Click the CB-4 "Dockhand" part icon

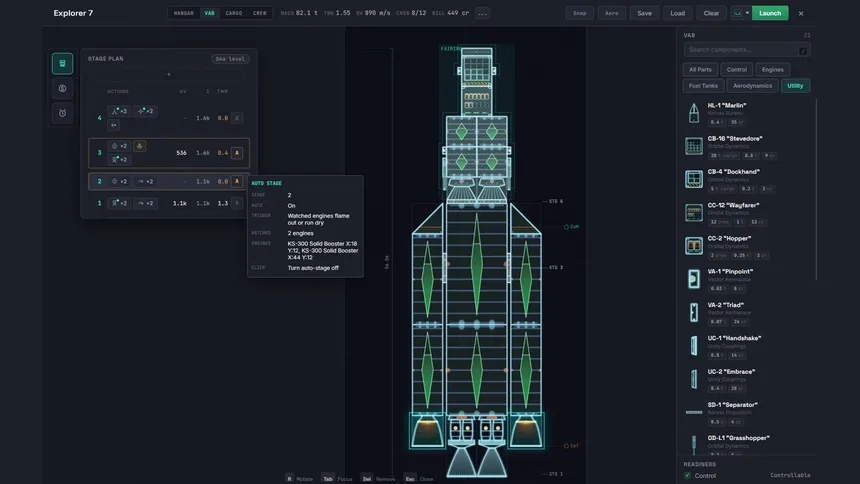[694, 179]
